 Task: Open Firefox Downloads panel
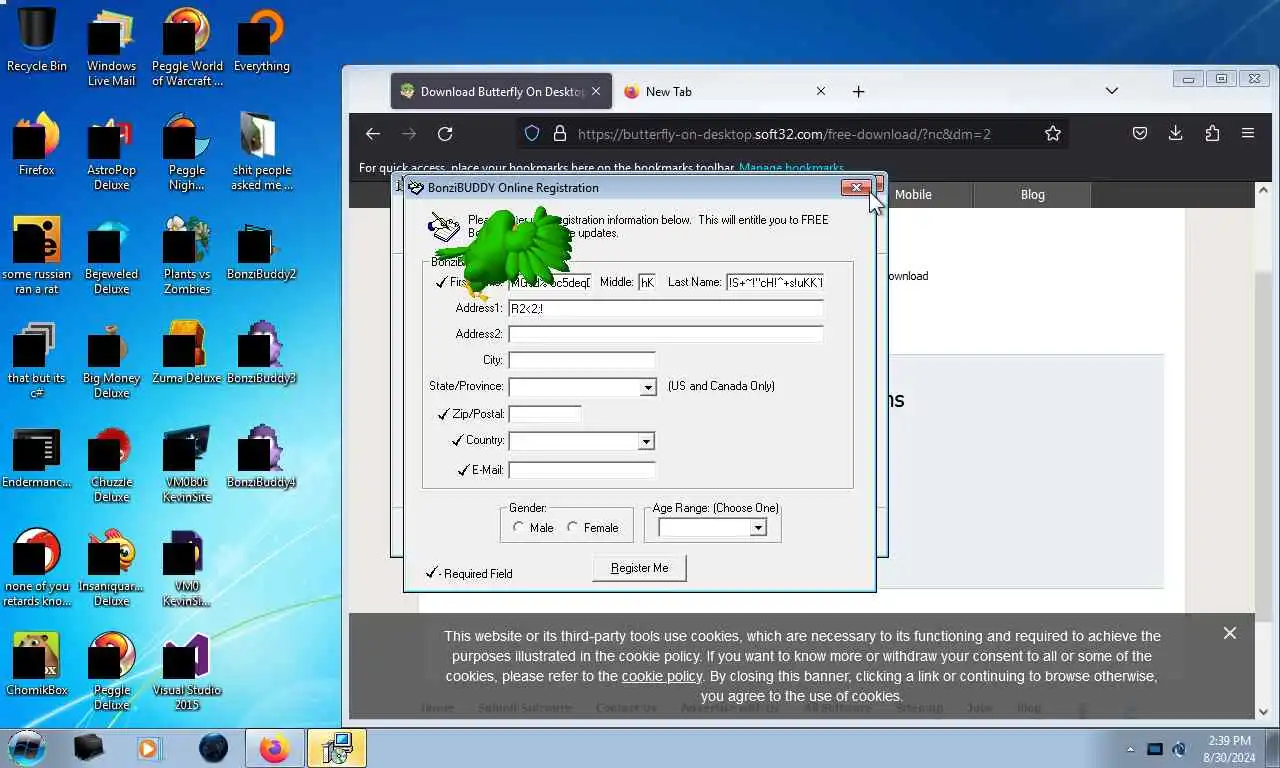[1176, 133]
